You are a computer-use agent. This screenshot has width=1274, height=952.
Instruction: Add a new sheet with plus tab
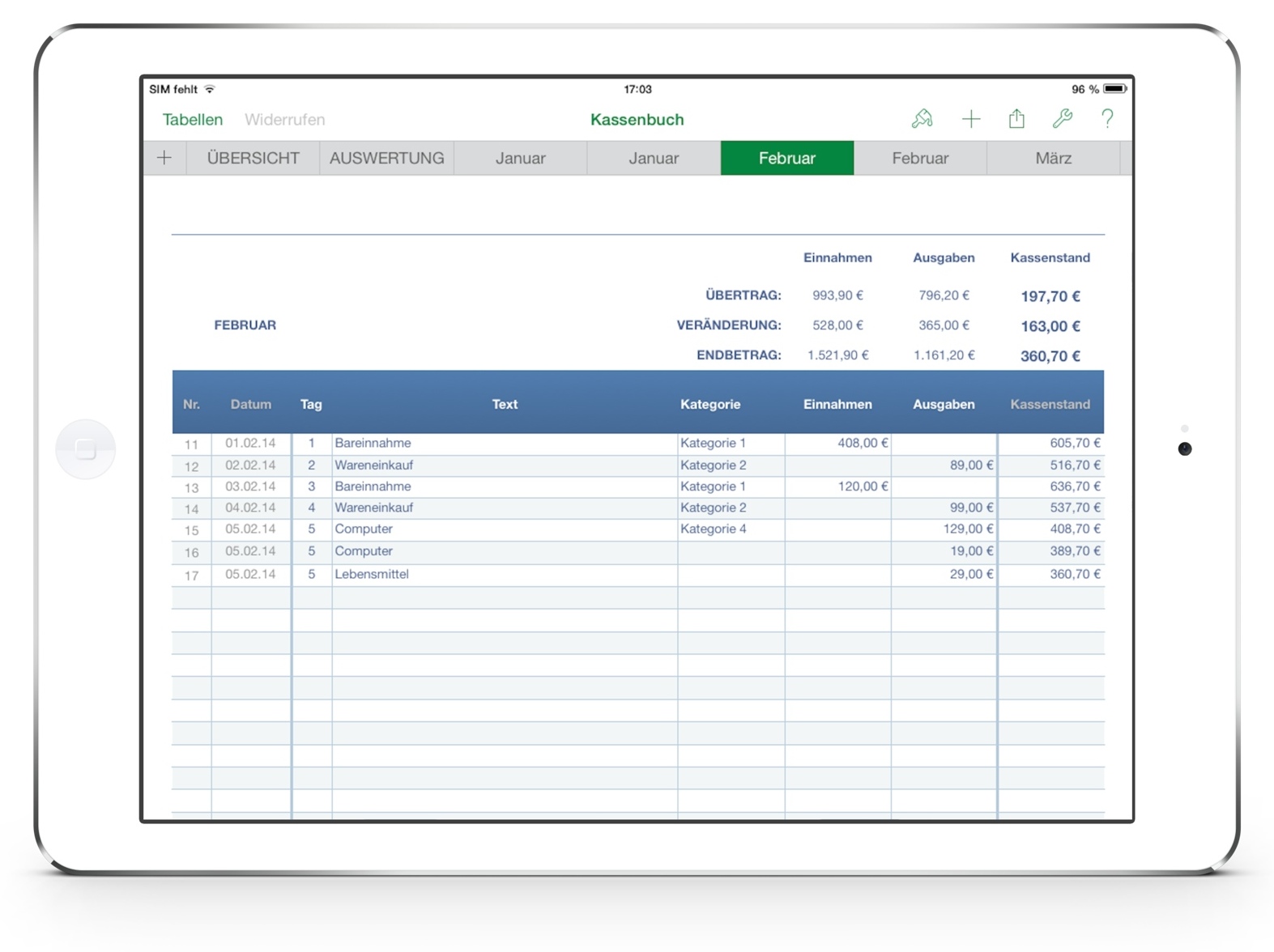pyautogui.click(x=164, y=158)
